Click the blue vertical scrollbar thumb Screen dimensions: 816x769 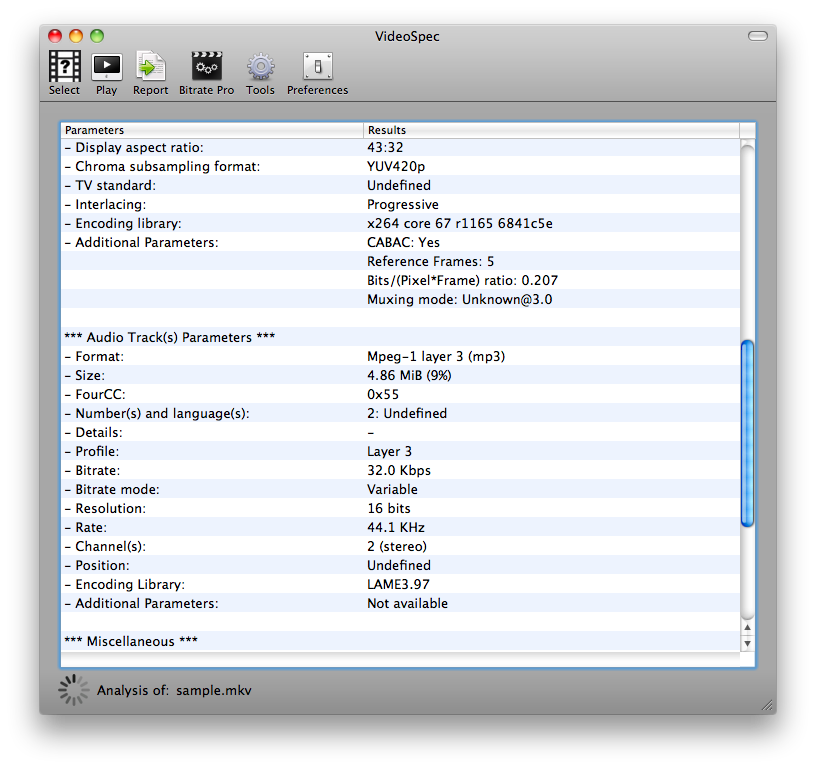tap(747, 433)
